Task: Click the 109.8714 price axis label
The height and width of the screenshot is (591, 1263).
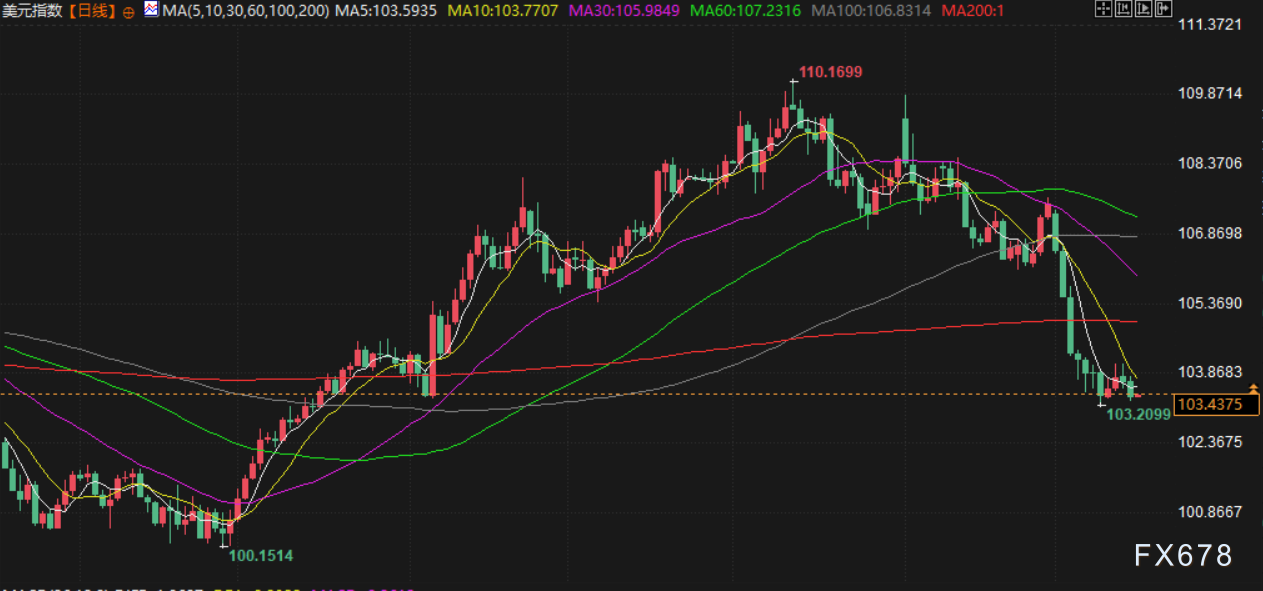Action: click(x=1210, y=93)
